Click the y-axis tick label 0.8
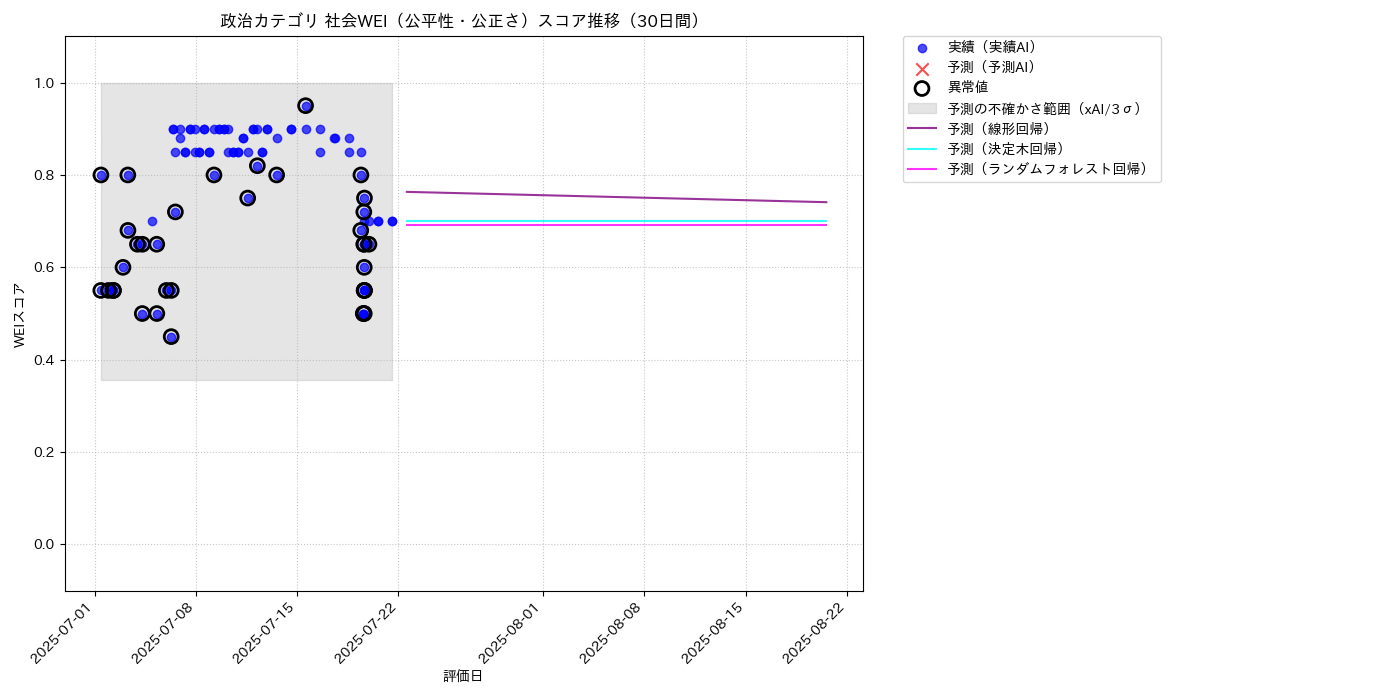Viewport: 1400px width, 700px height. (x=46, y=175)
